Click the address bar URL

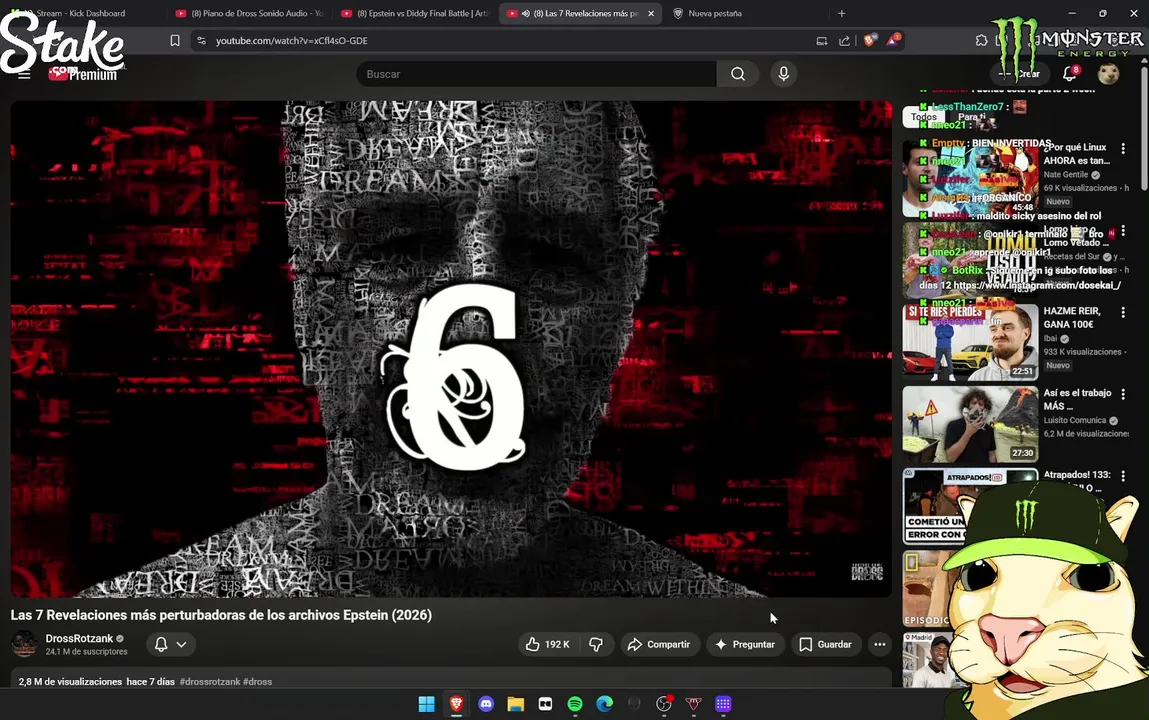pyautogui.click(x=292, y=40)
